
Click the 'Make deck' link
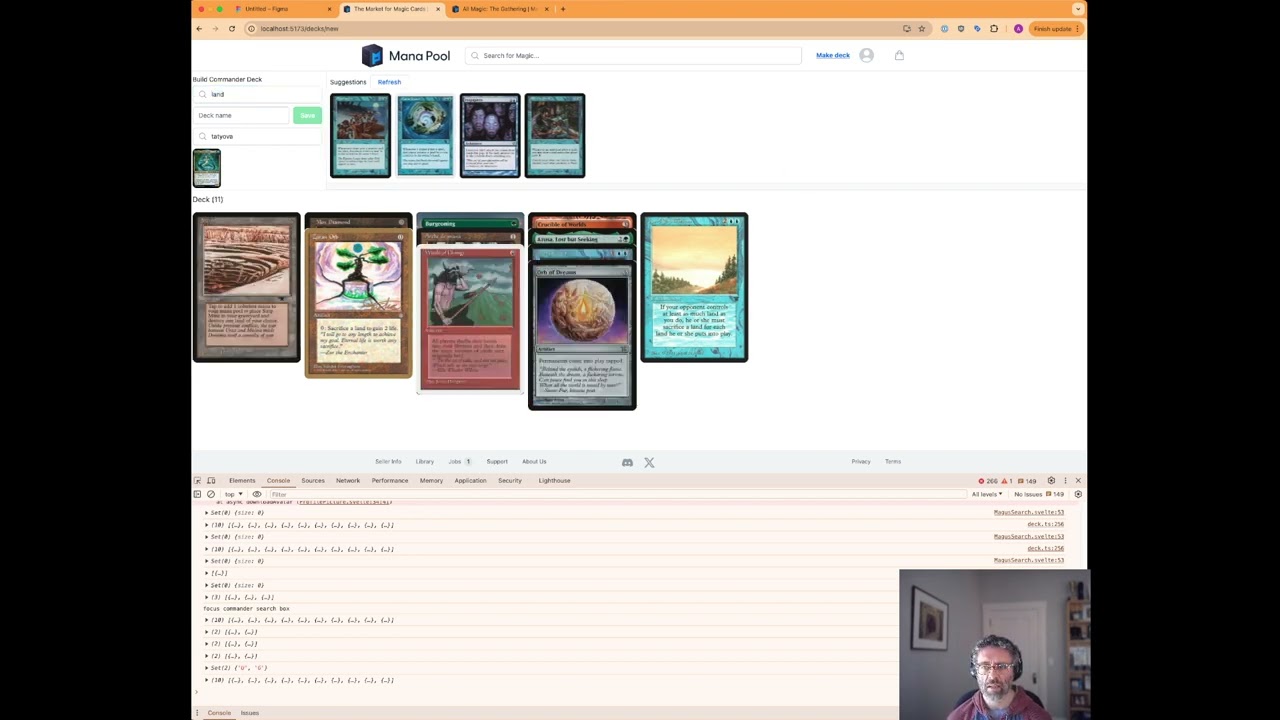tap(833, 56)
